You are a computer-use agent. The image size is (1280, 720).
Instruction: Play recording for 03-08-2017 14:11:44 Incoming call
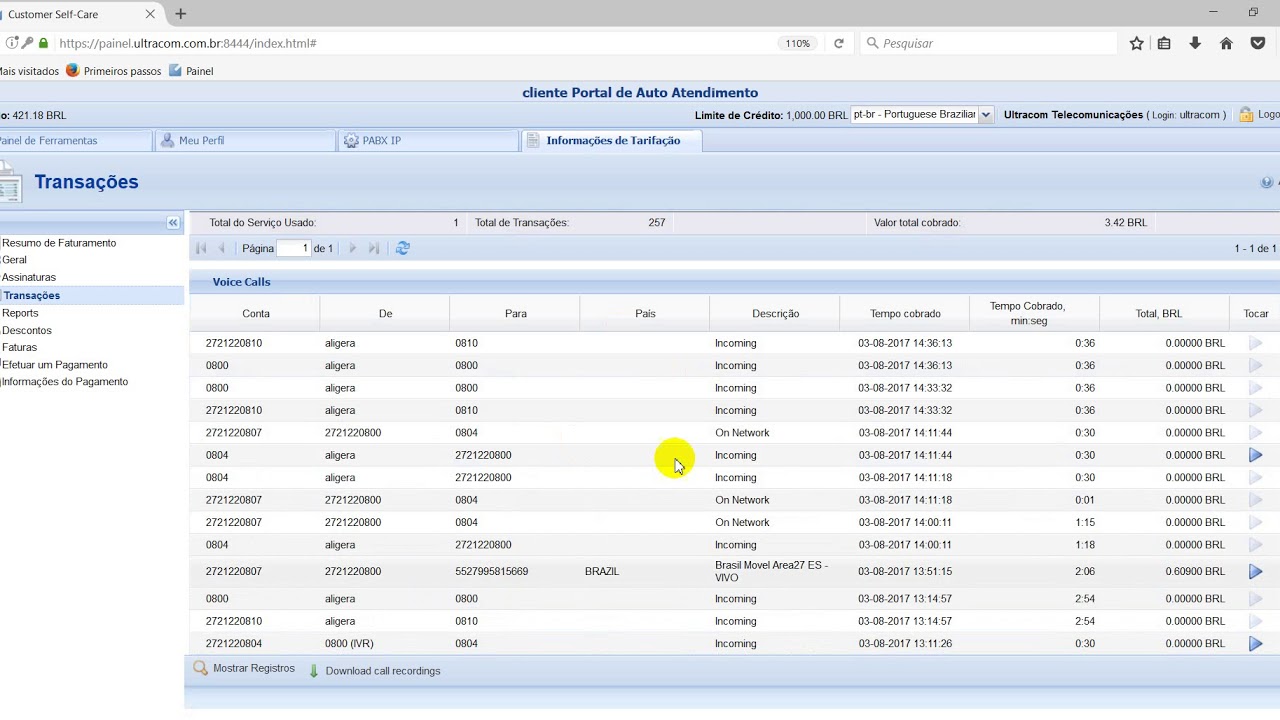point(1255,455)
